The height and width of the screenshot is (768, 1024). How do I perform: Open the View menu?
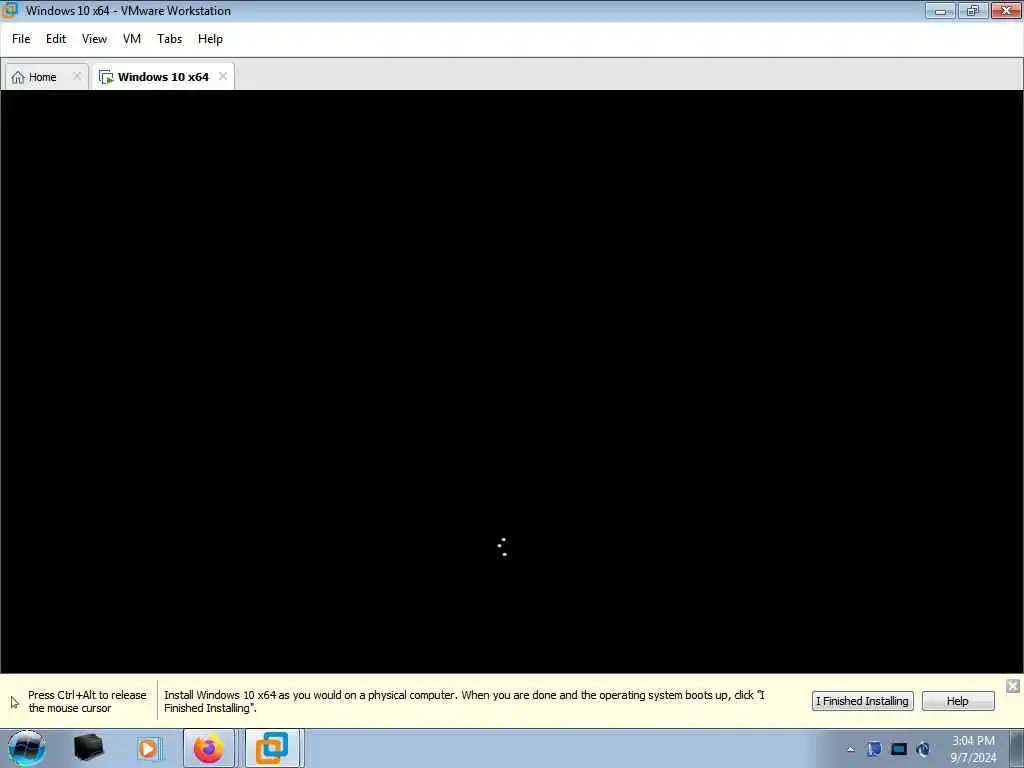94,39
